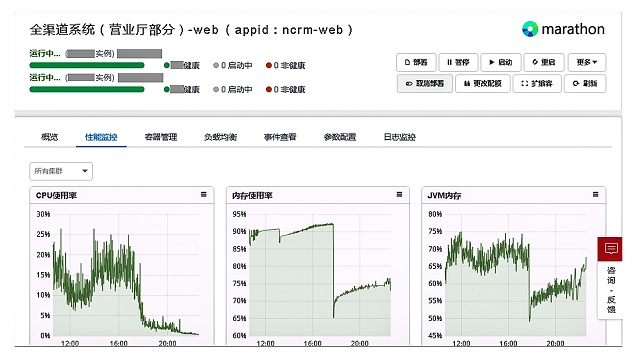The image size is (640, 360).
Task: Open the 所有集群 cluster dropdown
Action: (61, 171)
